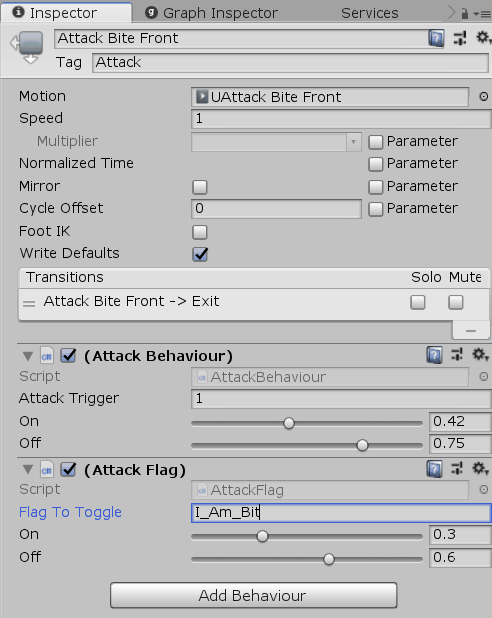Open gear menu for Attack Behaviour
The height and width of the screenshot is (618, 492).
pos(480,355)
